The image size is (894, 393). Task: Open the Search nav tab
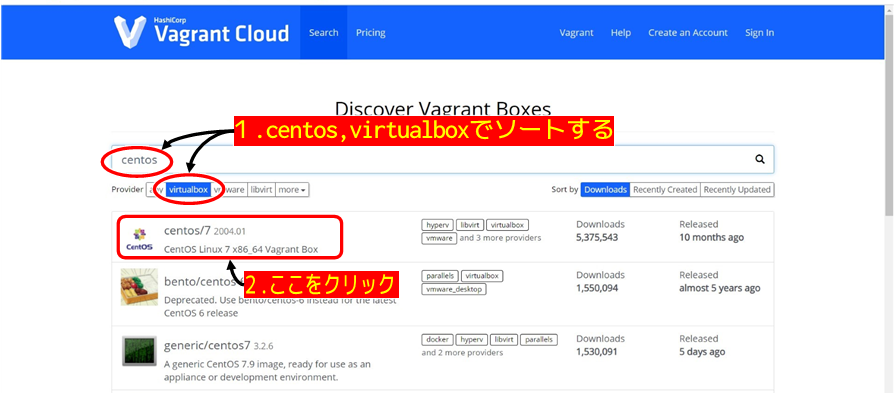click(323, 33)
